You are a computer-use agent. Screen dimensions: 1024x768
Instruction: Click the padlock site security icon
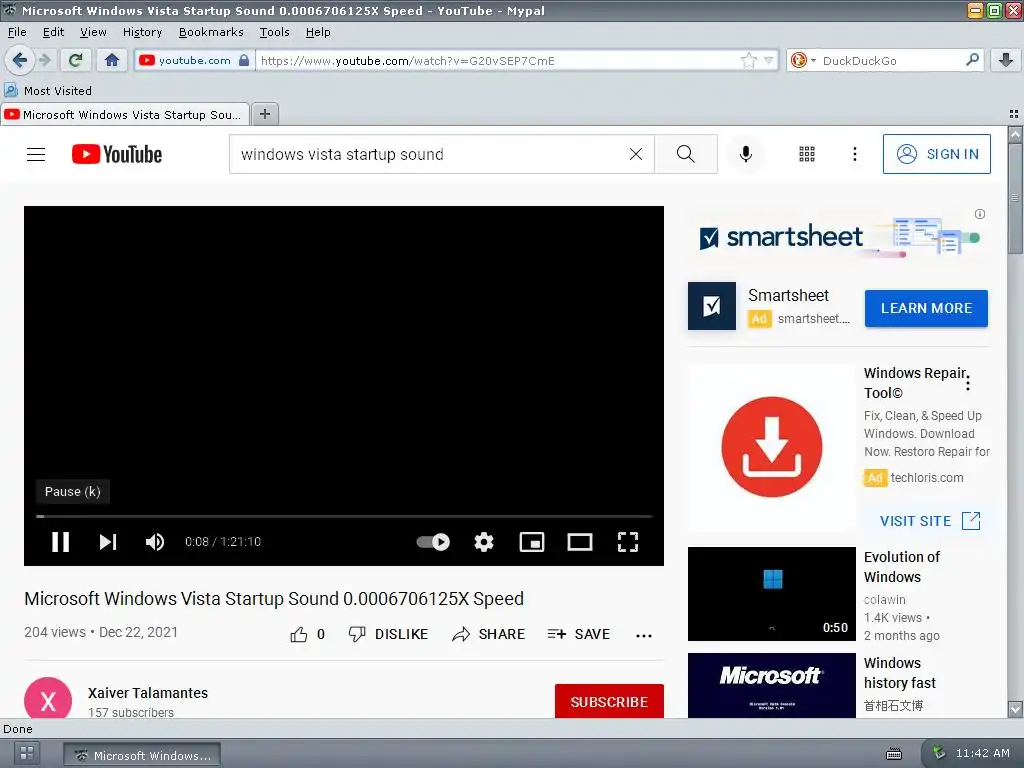pos(244,61)
